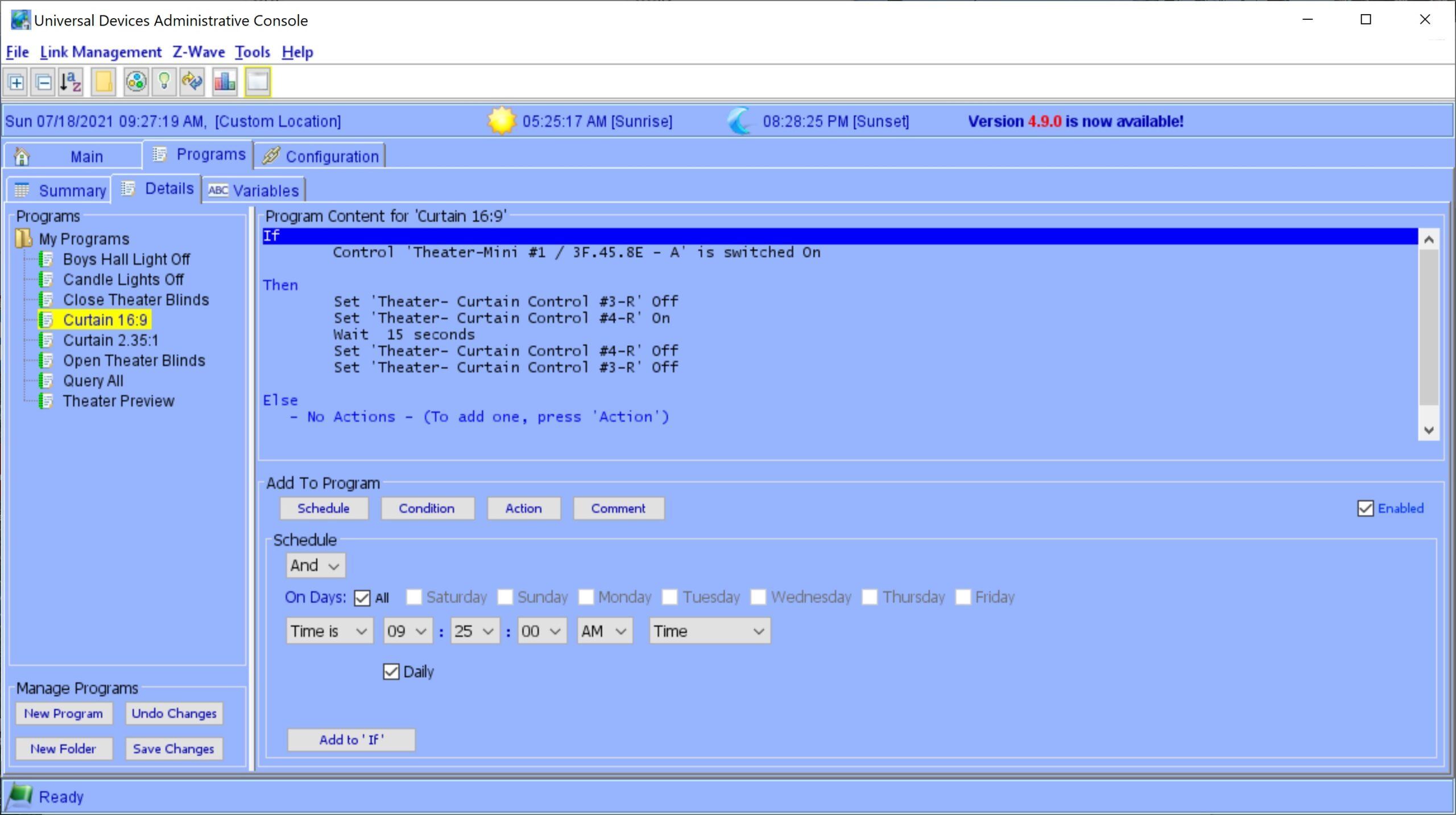Click the Add to IF button
This screenshot has width=1456, height=815.
(352, 739)
